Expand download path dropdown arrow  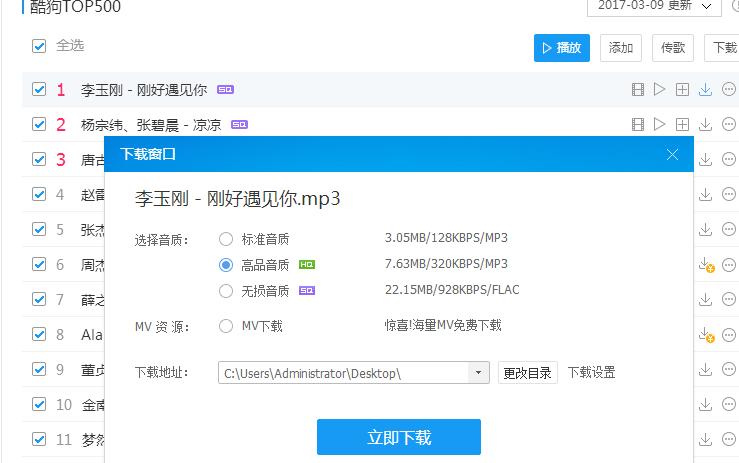(x=478, y=373)
